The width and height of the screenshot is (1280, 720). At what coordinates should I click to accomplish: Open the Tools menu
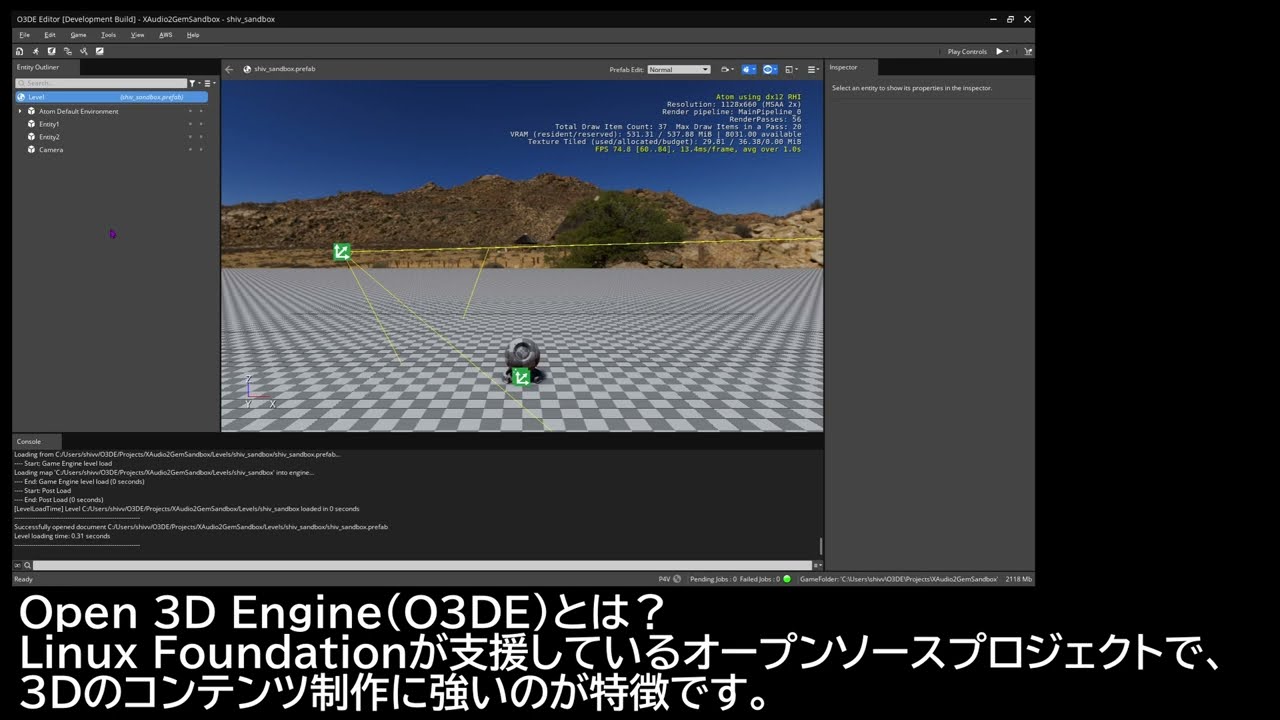[108, 35]
